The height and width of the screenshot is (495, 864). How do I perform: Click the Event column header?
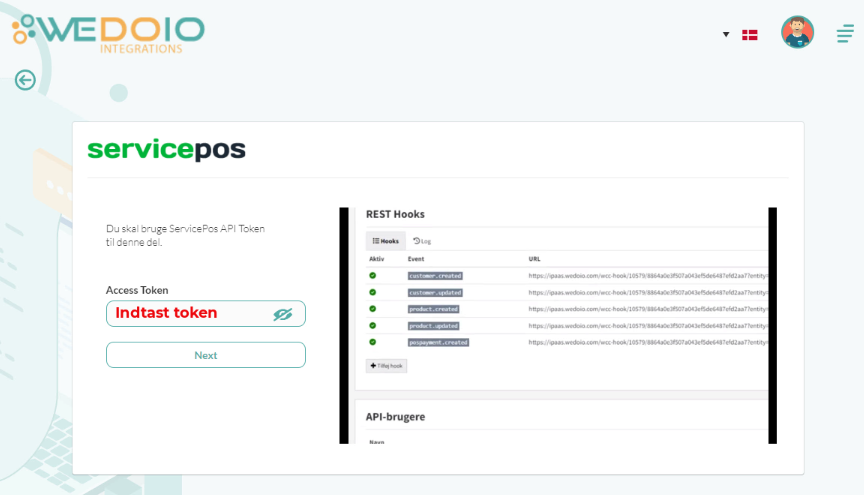pos(416,259)
